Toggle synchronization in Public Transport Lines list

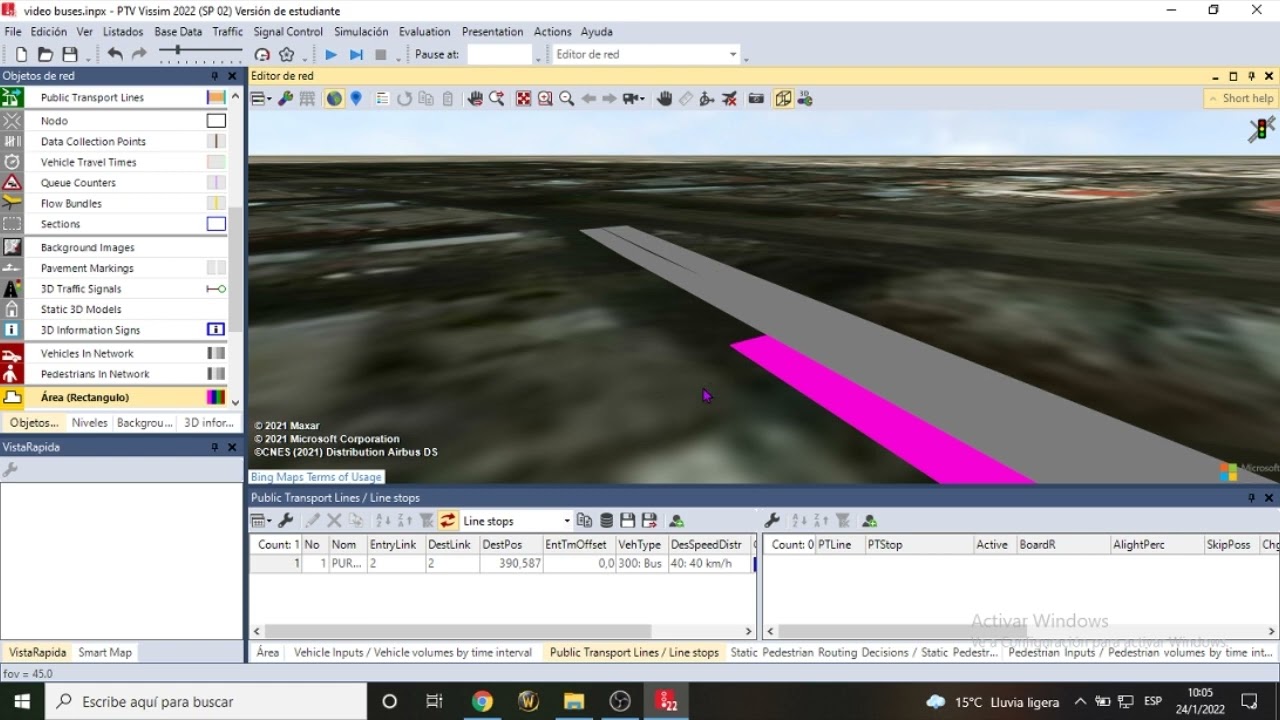(x=447, y=521)
